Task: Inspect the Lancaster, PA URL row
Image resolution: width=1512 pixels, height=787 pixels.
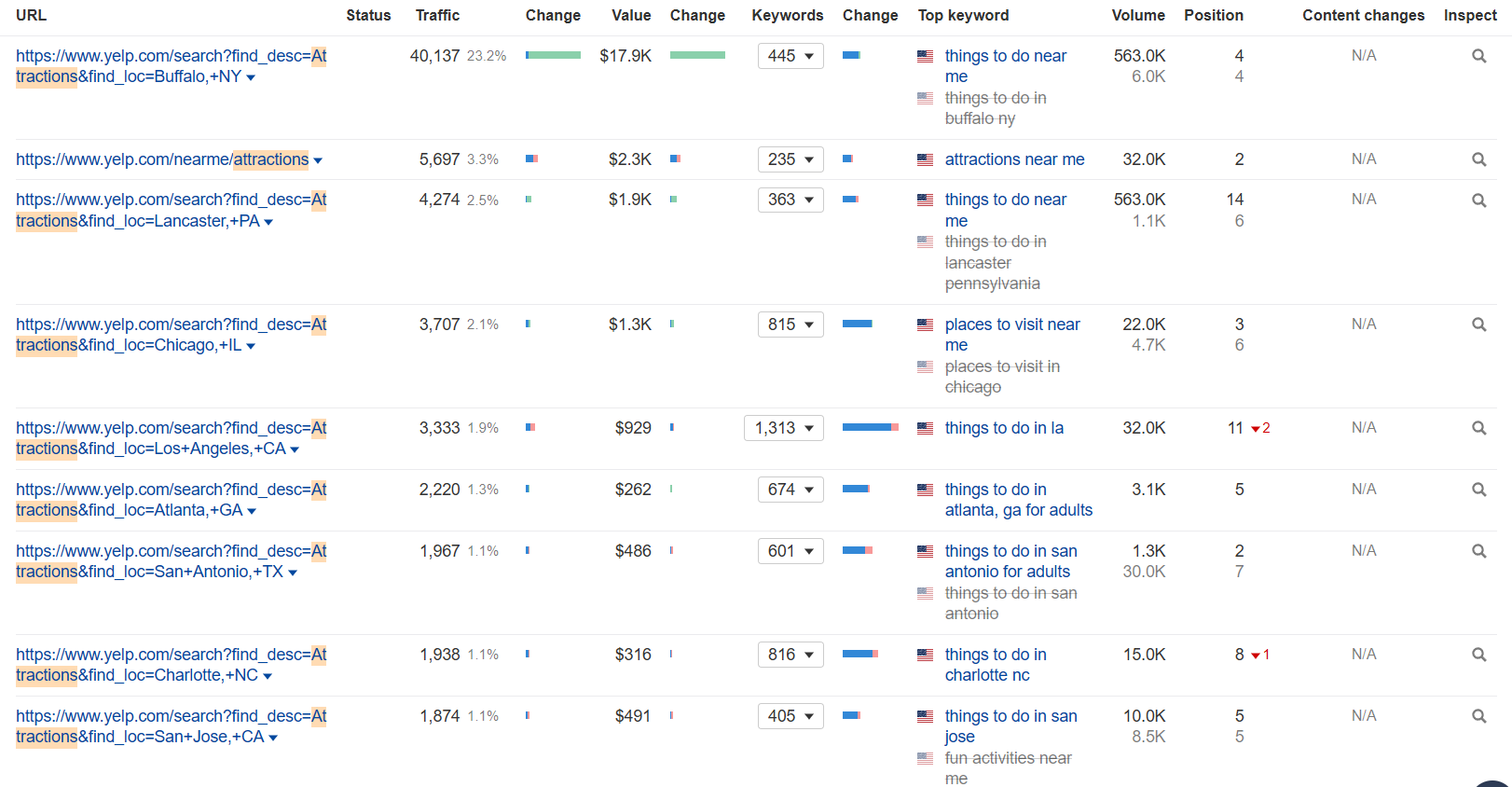Action: click(x=1478, y=200)
